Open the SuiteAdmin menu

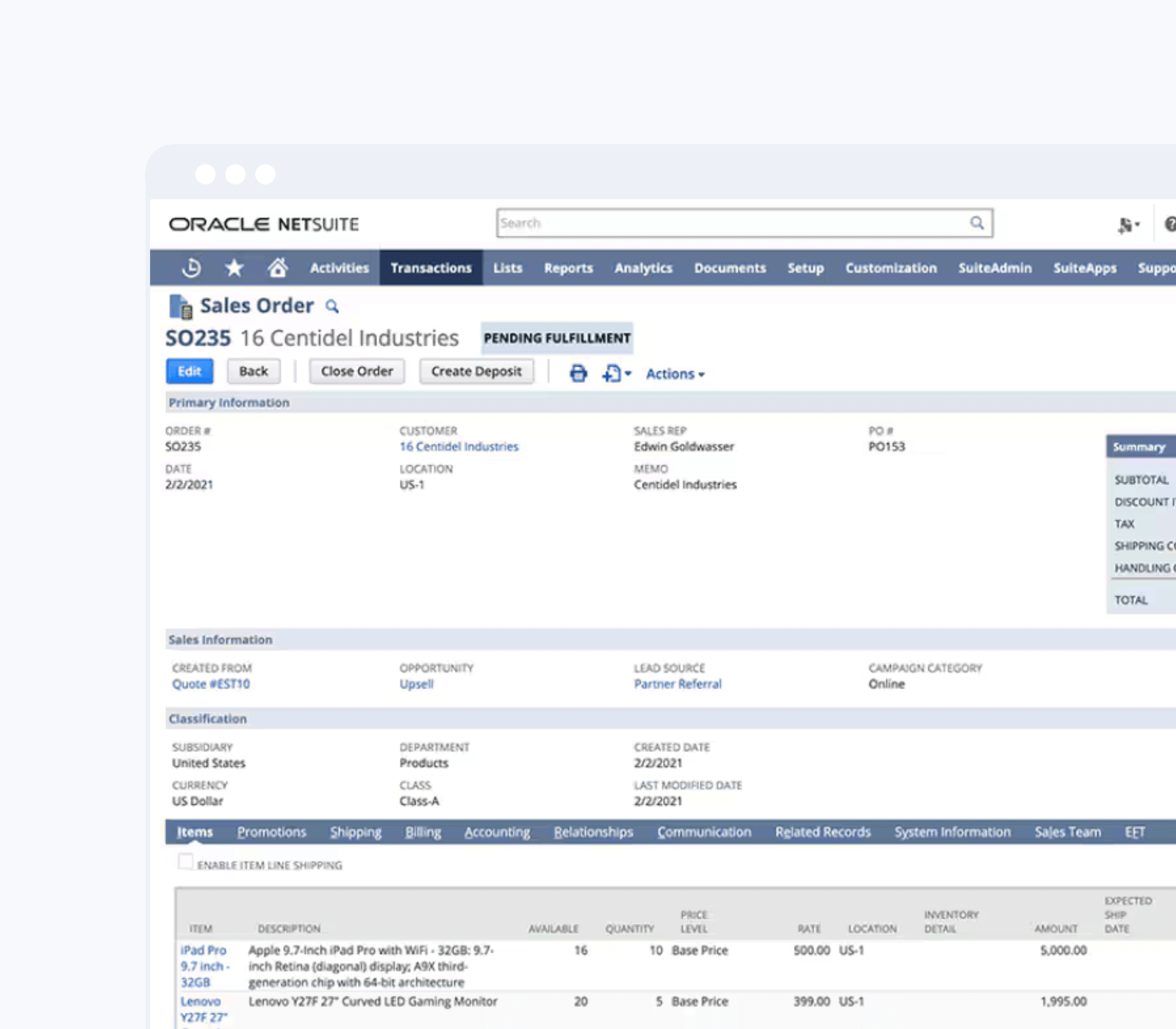[x=994, y=268]
